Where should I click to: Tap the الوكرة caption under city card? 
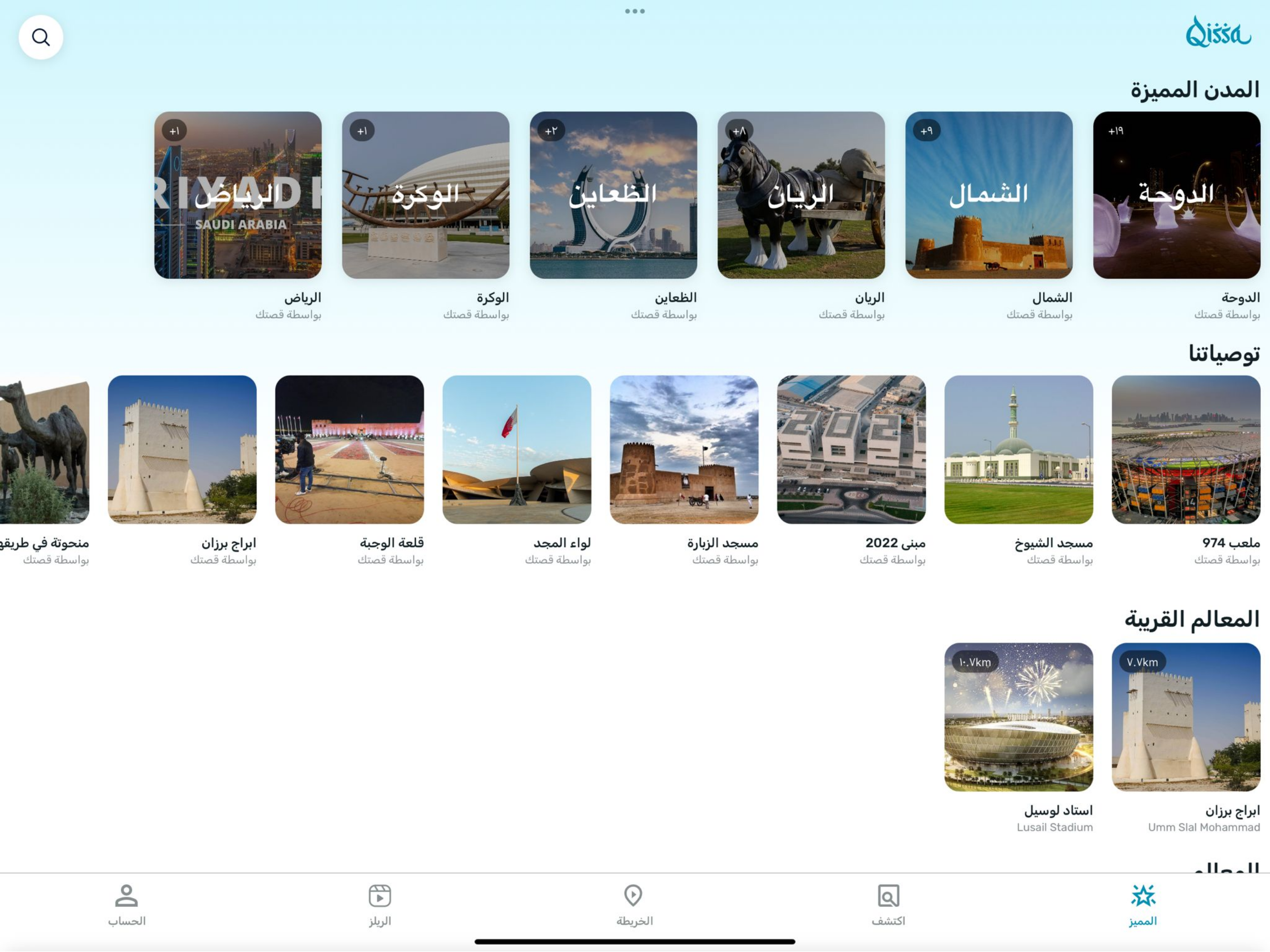pos(492,298)
